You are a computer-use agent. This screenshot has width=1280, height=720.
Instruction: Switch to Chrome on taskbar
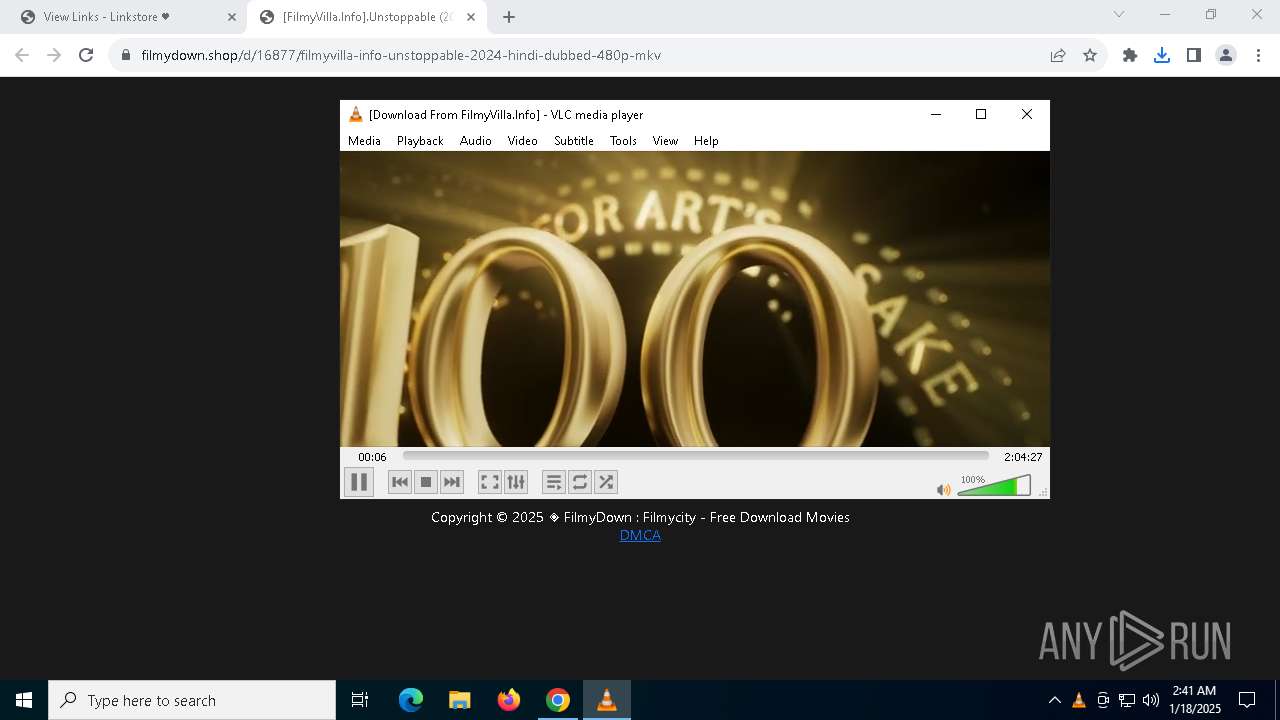[558, 700]
